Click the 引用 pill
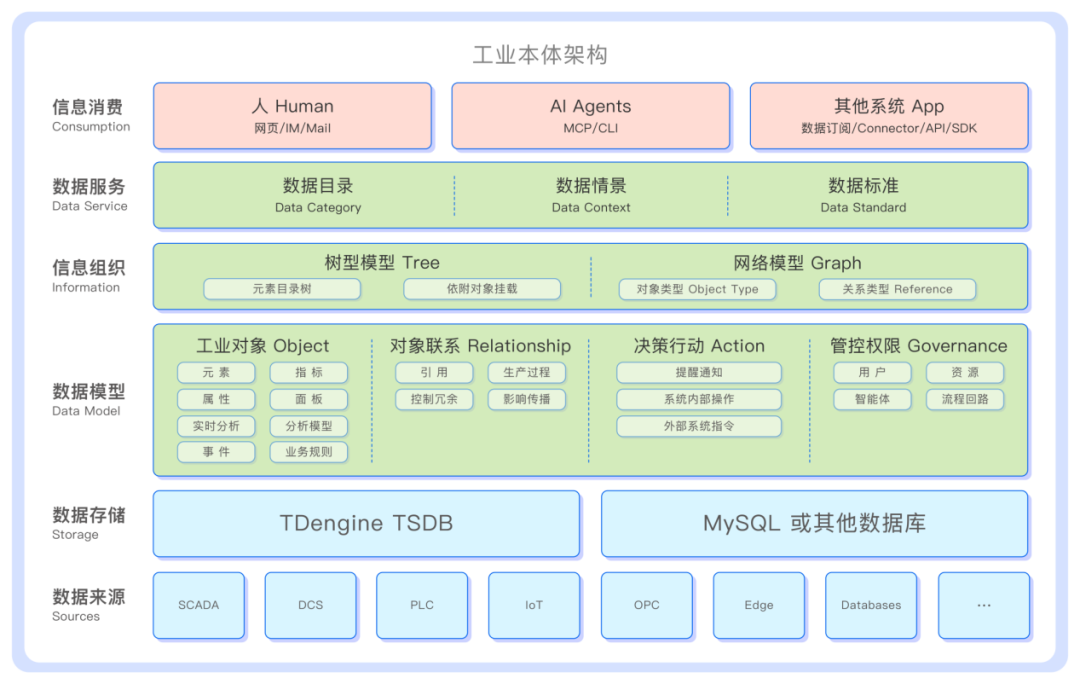The width and height of the screenshot is (1080, 684). point(434,373)
